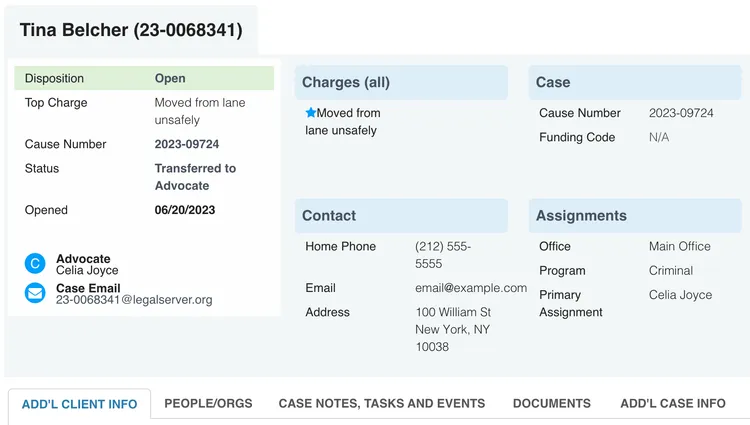The image size is (750, 425).
Task: Click the blue star beside the charge
Action: 310,113
